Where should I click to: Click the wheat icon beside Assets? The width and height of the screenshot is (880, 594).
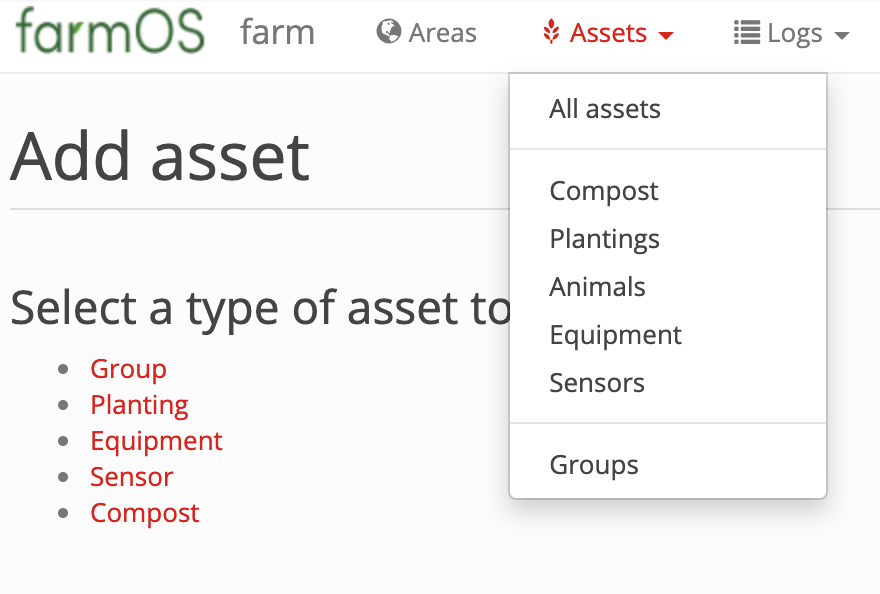pyautogui.click(x=551, y=31)
